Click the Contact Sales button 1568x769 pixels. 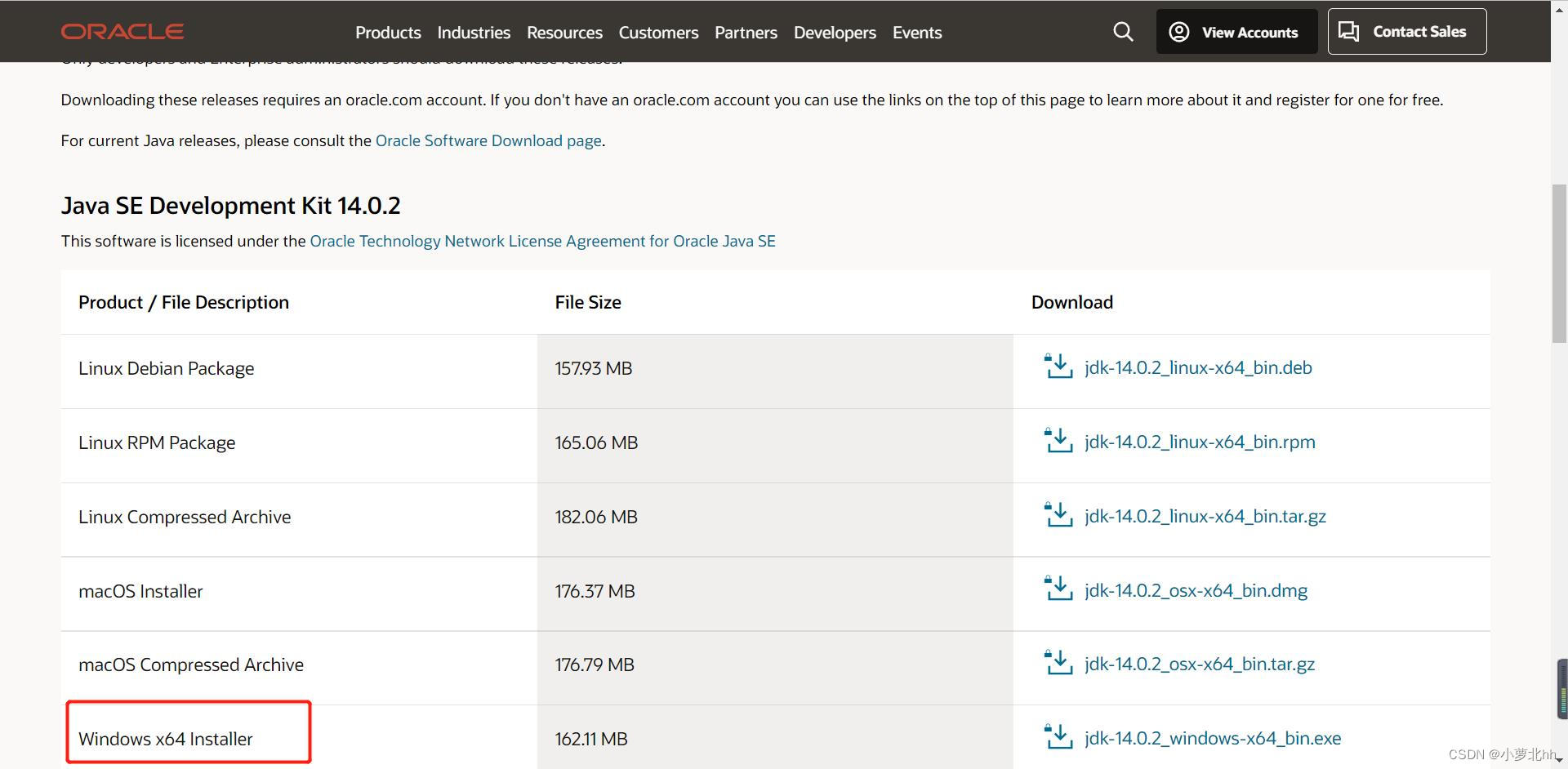(1407, 32)
